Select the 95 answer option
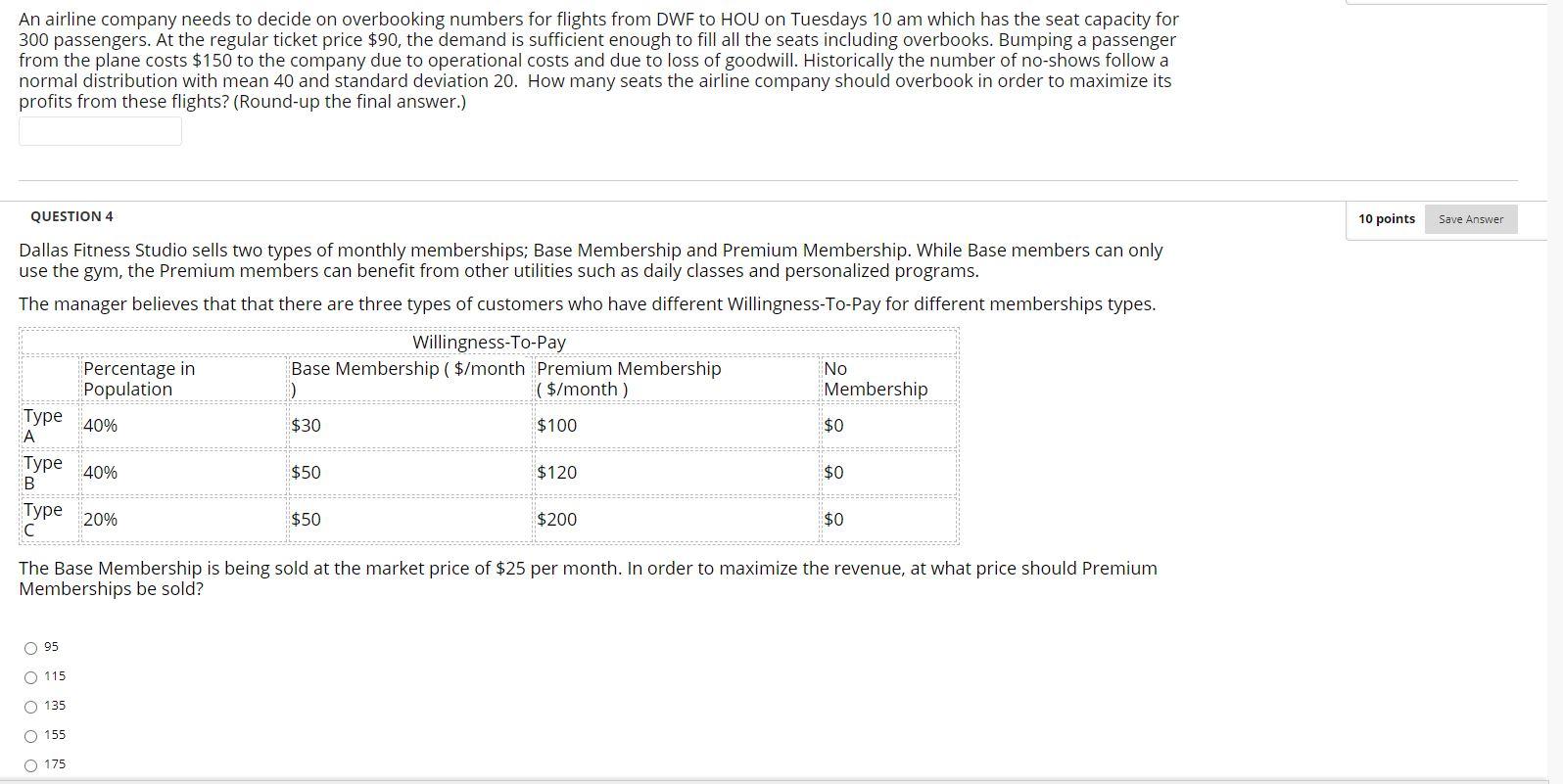The image size is (1563, 784). click(x=31, y=648)
